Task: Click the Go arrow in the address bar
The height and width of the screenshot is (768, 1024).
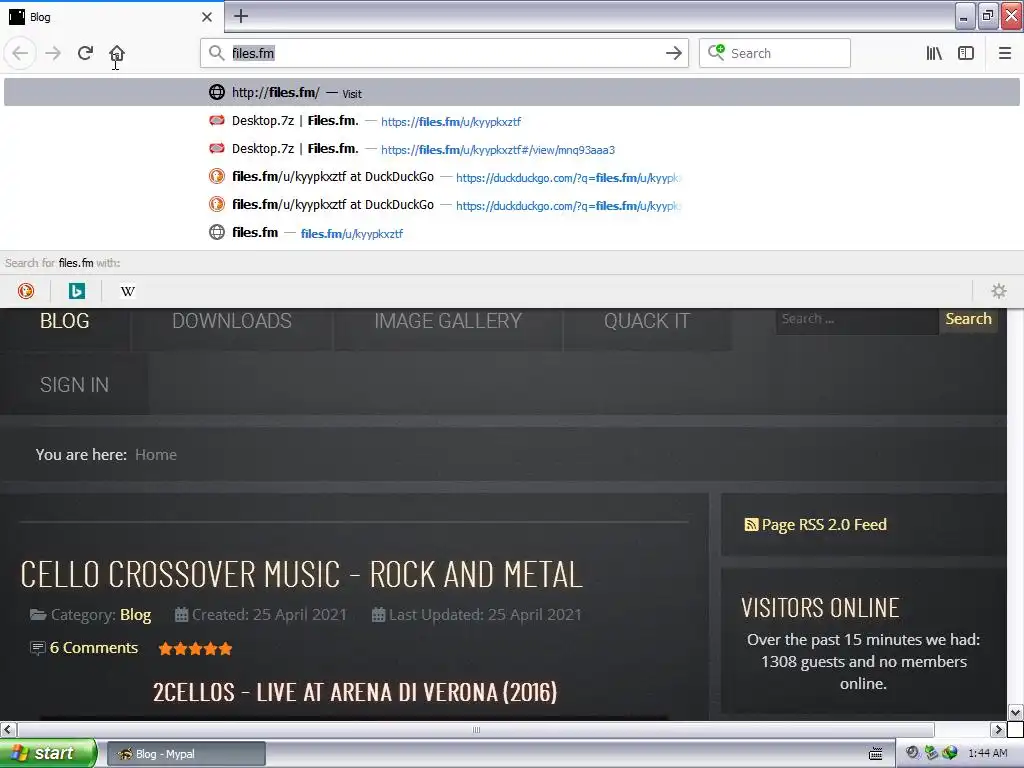Action: (673, 53)
